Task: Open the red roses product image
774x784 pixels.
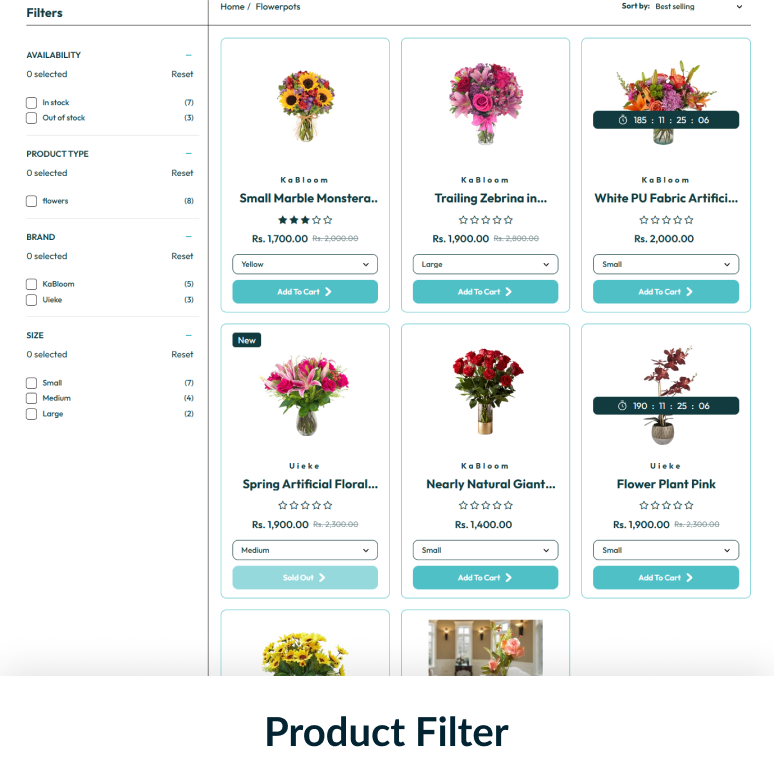Action: pyautogui.click(x=486, y=391)
